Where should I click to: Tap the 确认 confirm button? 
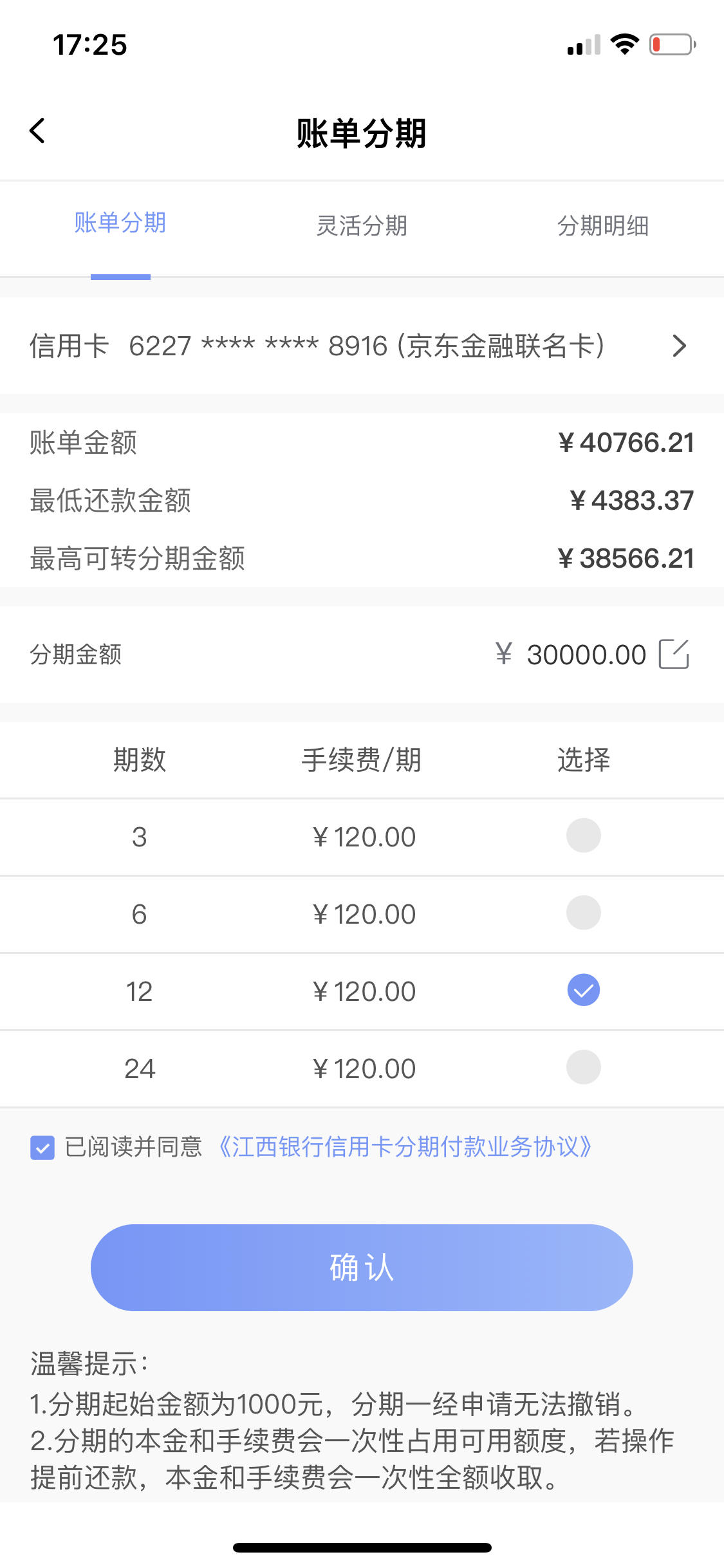[362, 1267]
